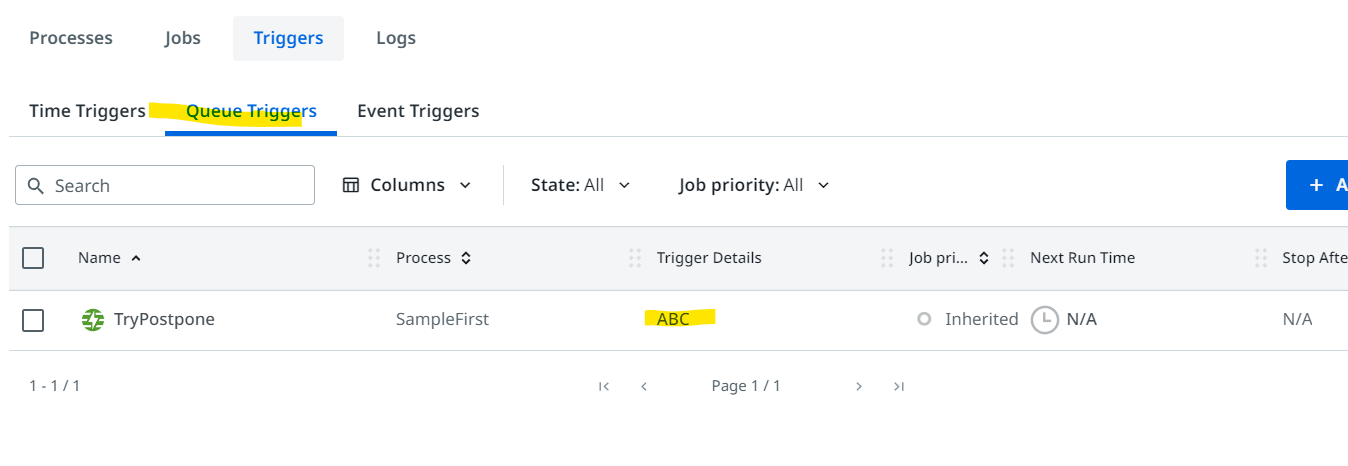Check the TryPostpone row checkbox
Image resolution: width=1348 pixels, height=466 pixels.
point(33,320)
